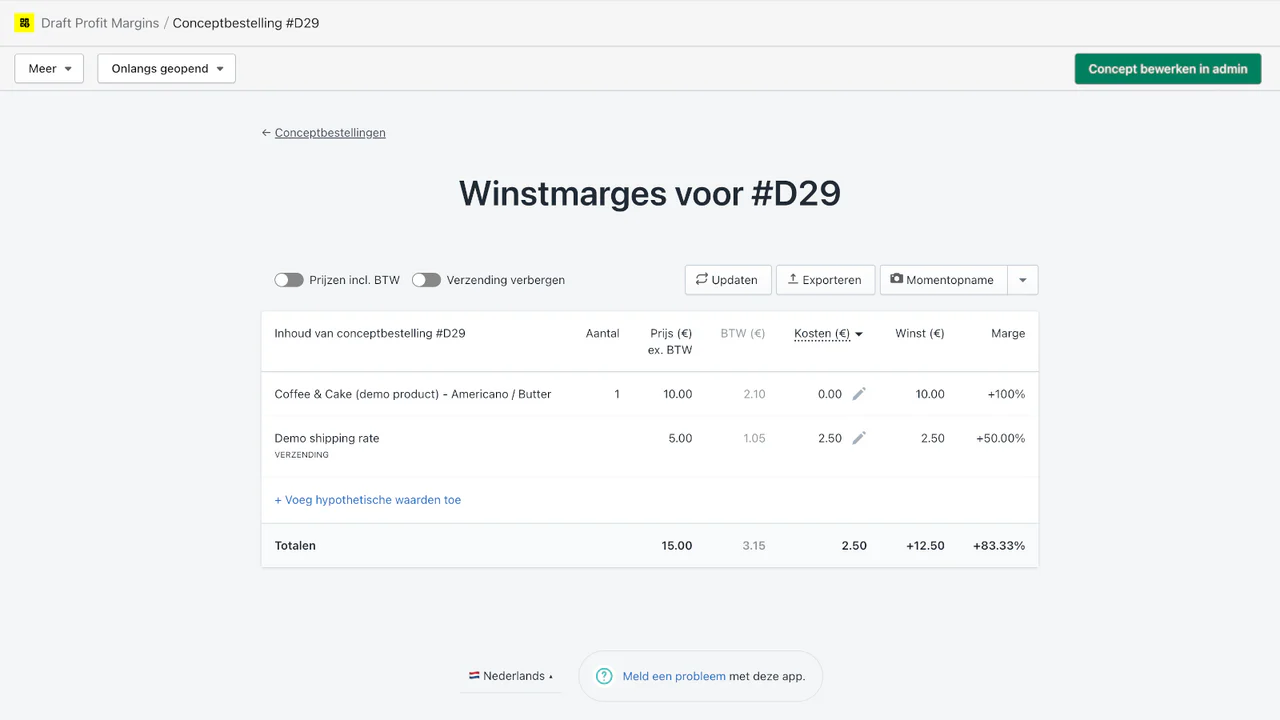Open the Kosten (€) column dropdown
1280x720 pixels.
[829, 334]
